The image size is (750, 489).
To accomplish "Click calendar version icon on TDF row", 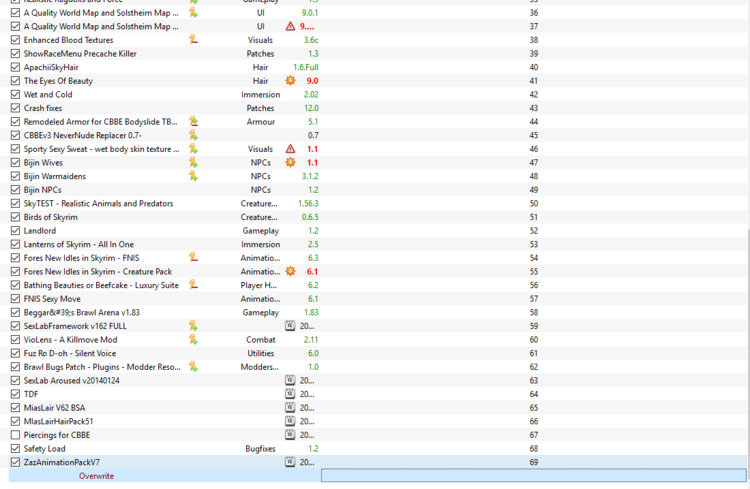I will [290, 394].
